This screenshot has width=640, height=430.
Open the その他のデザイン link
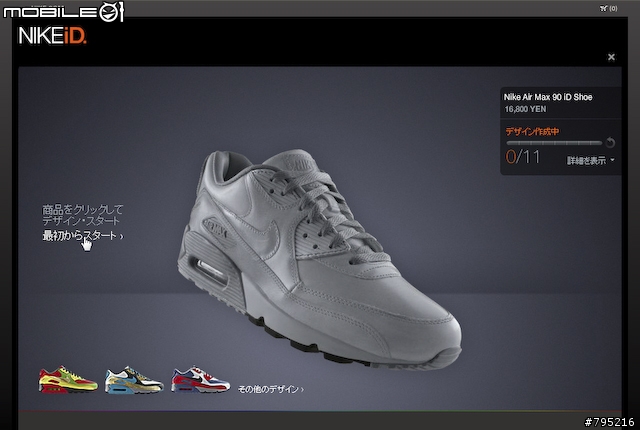(x=271, y=389)
